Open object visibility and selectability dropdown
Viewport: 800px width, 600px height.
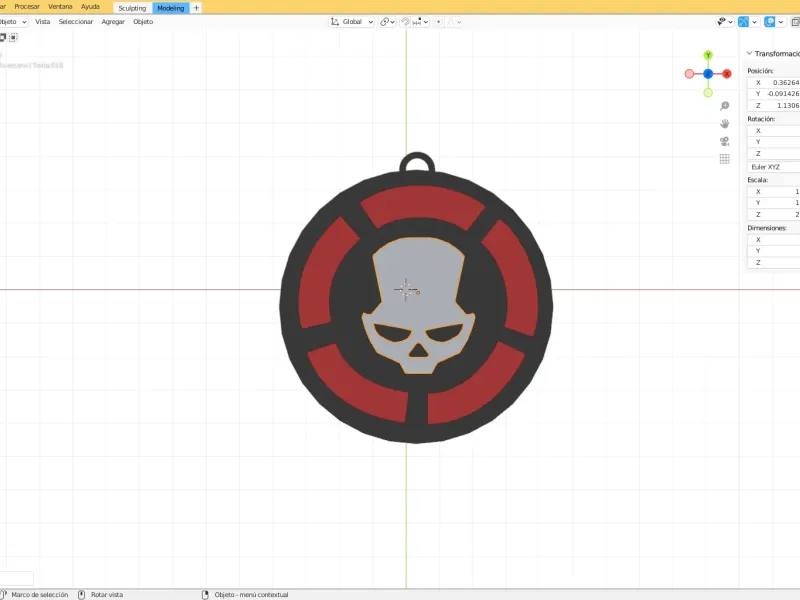724,22
